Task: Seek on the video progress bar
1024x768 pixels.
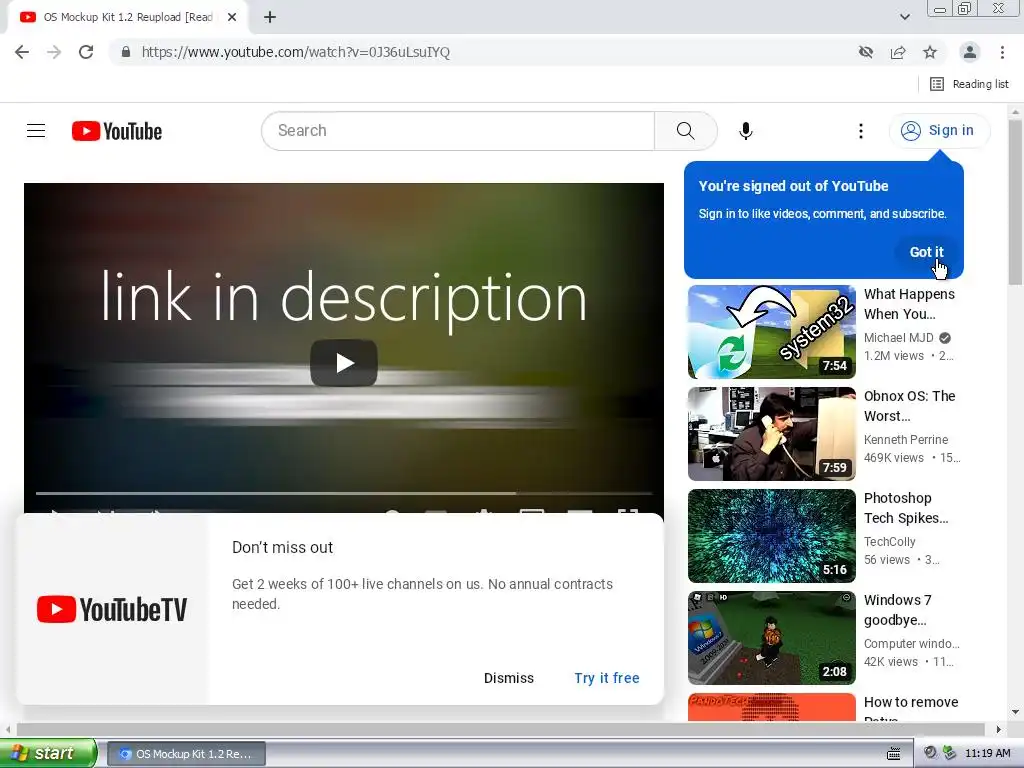Action: click(344, 493)
